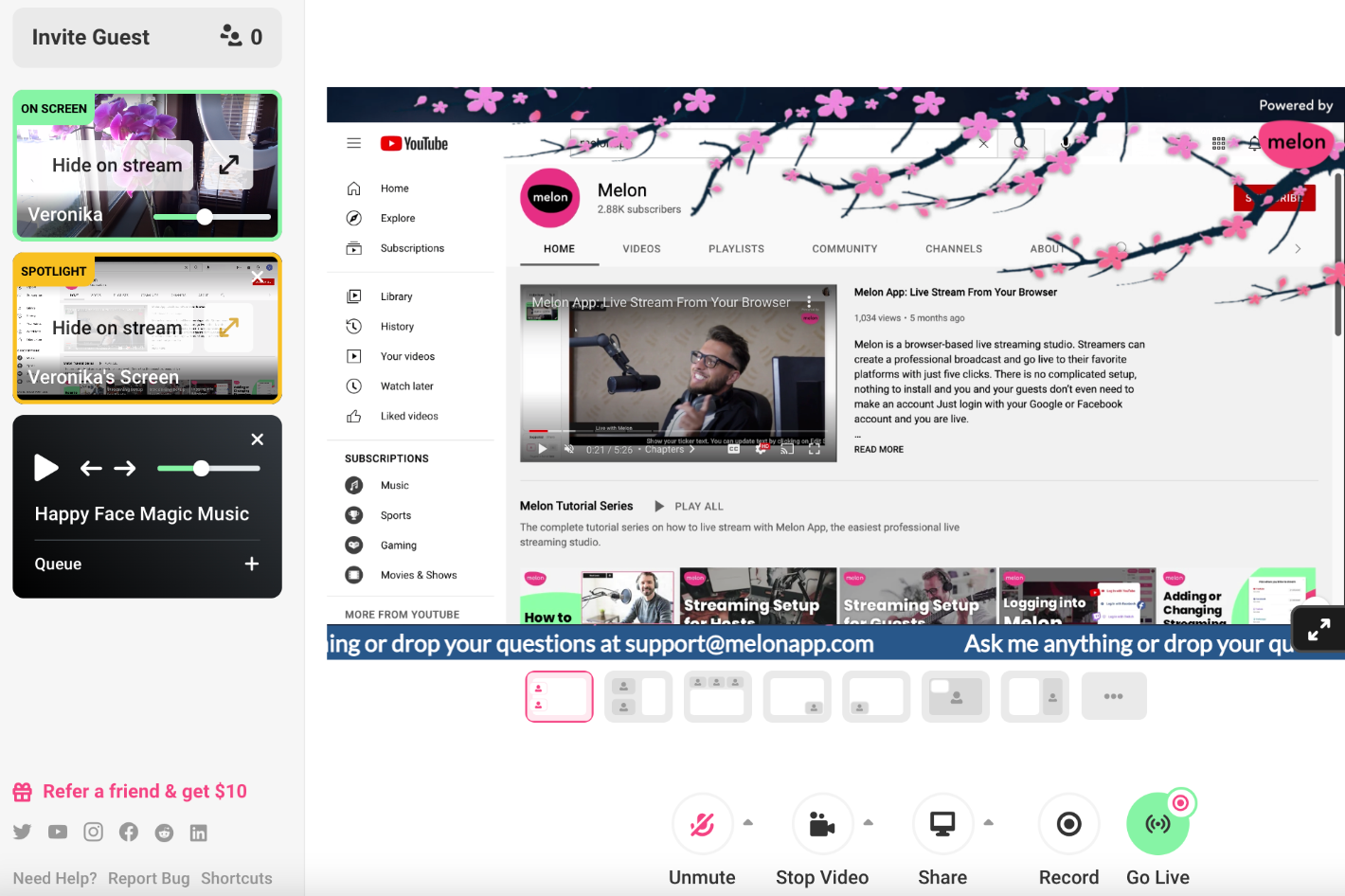Start recording with the Record button

coord(1069,824)
